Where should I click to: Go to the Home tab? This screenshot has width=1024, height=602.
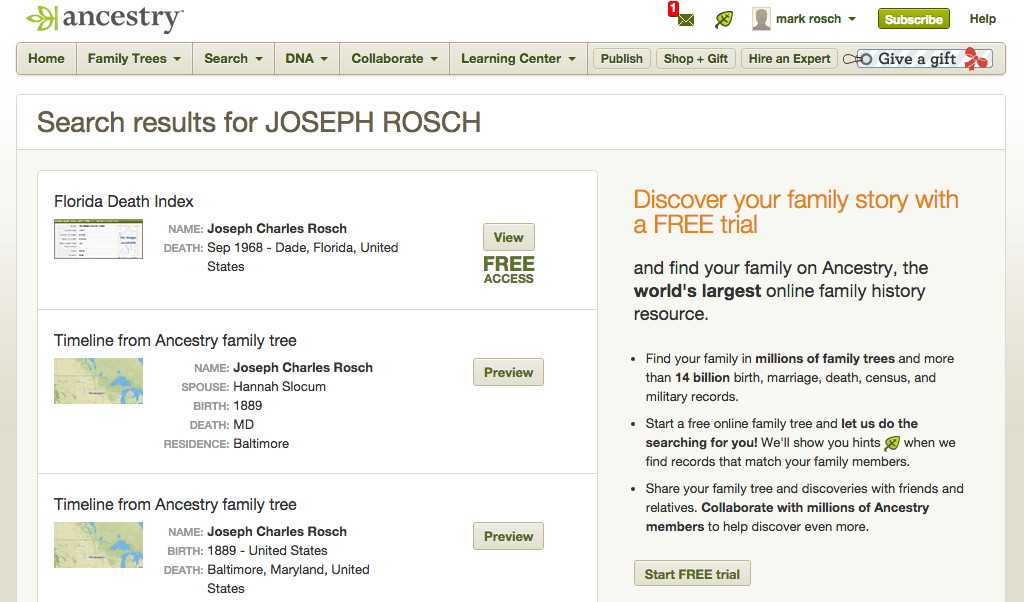coord(46,59)
